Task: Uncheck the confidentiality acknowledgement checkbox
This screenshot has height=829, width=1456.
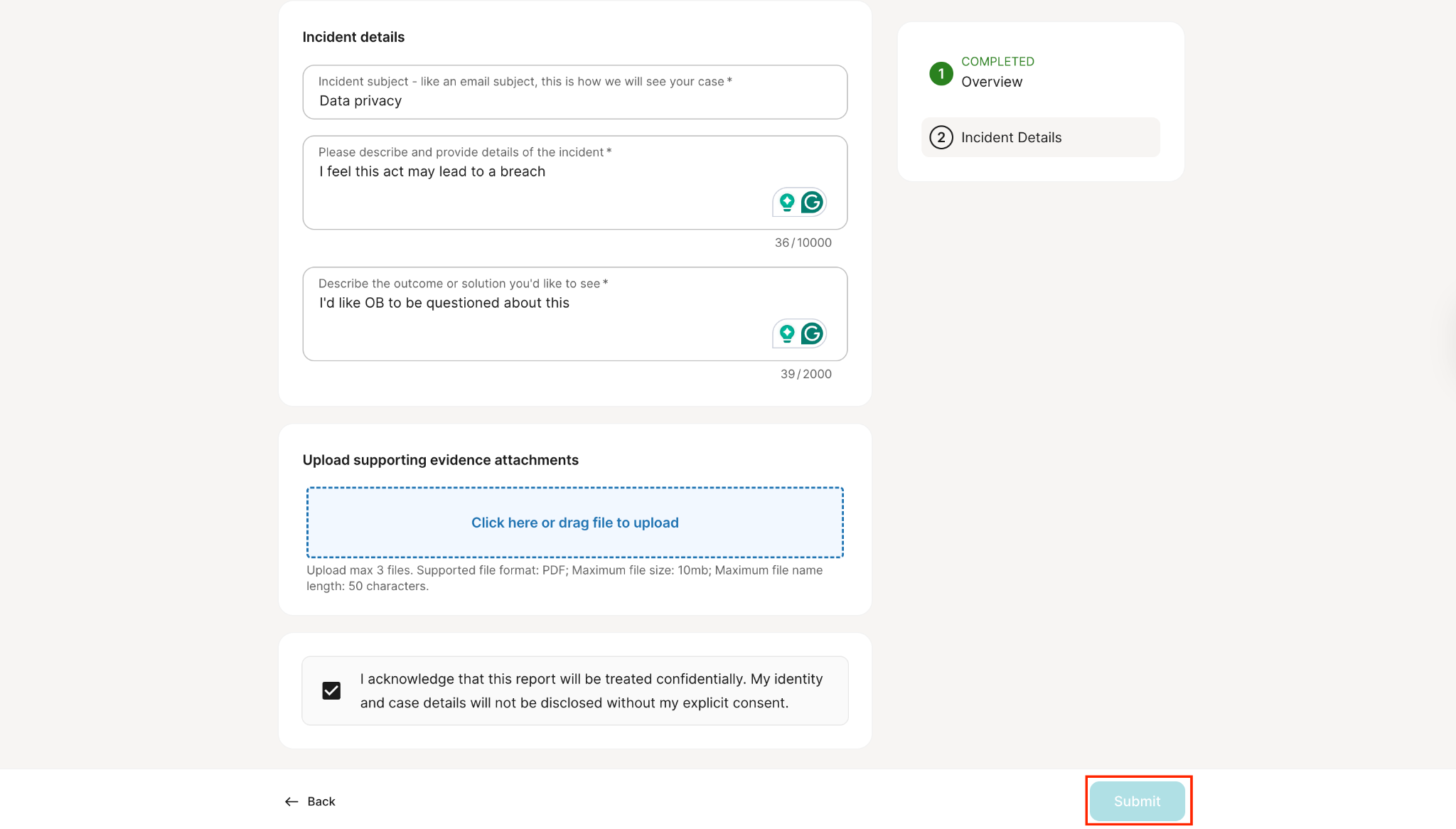Action: point(331,690)
